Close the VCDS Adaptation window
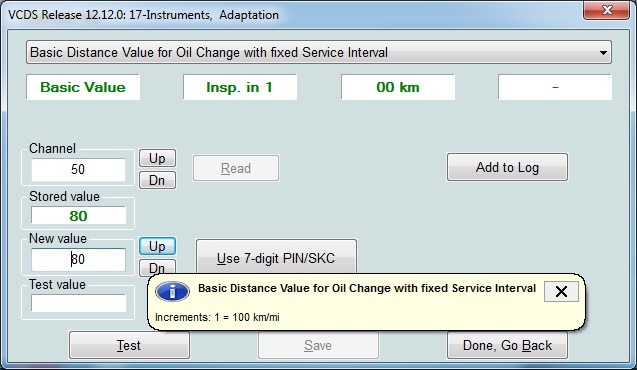Image resolution: width=637 pixels, height=370 pixels. tap(607, 10)
